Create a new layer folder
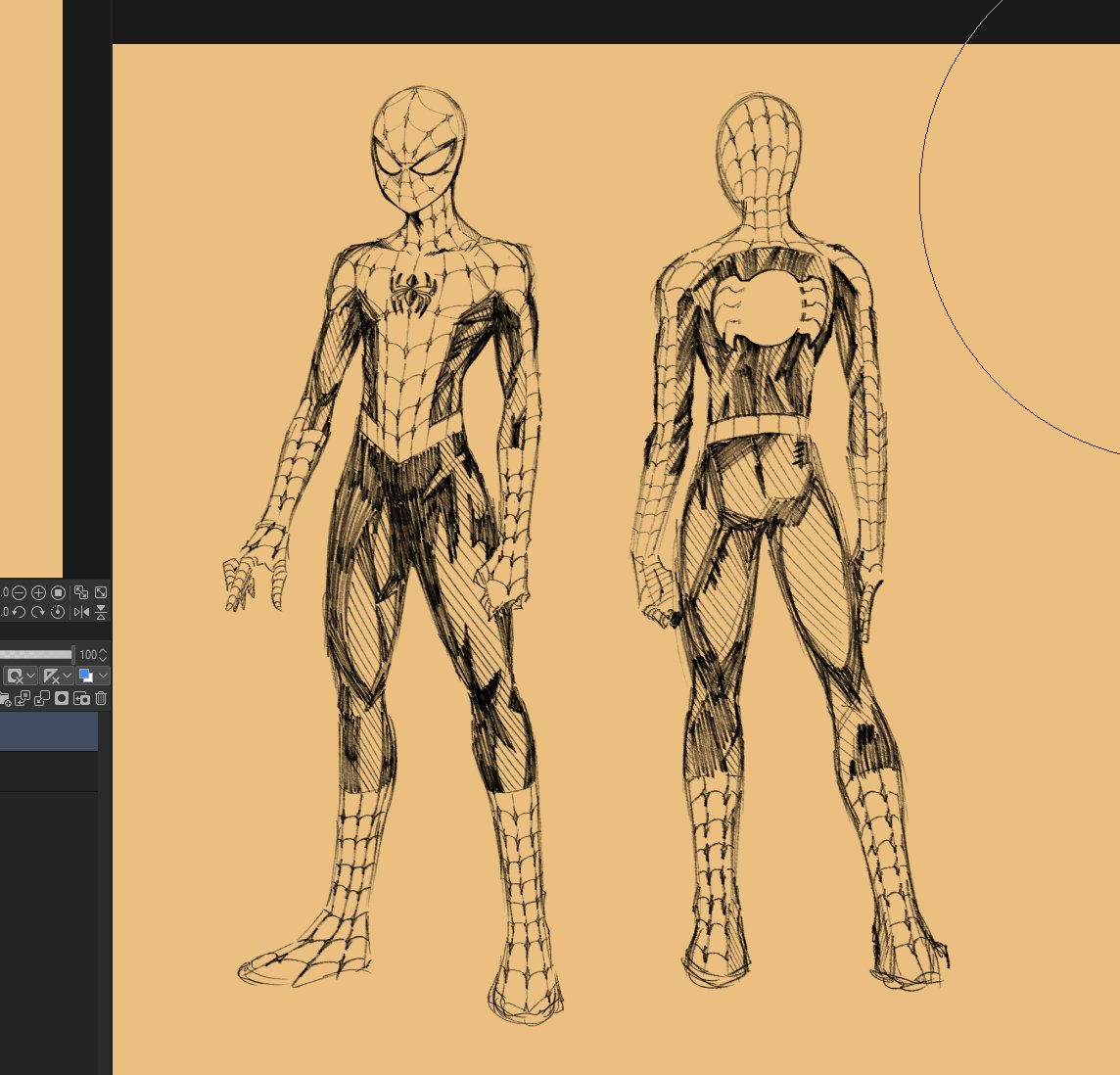This screenshot has height=1075, width=1120. click(5, 699)
